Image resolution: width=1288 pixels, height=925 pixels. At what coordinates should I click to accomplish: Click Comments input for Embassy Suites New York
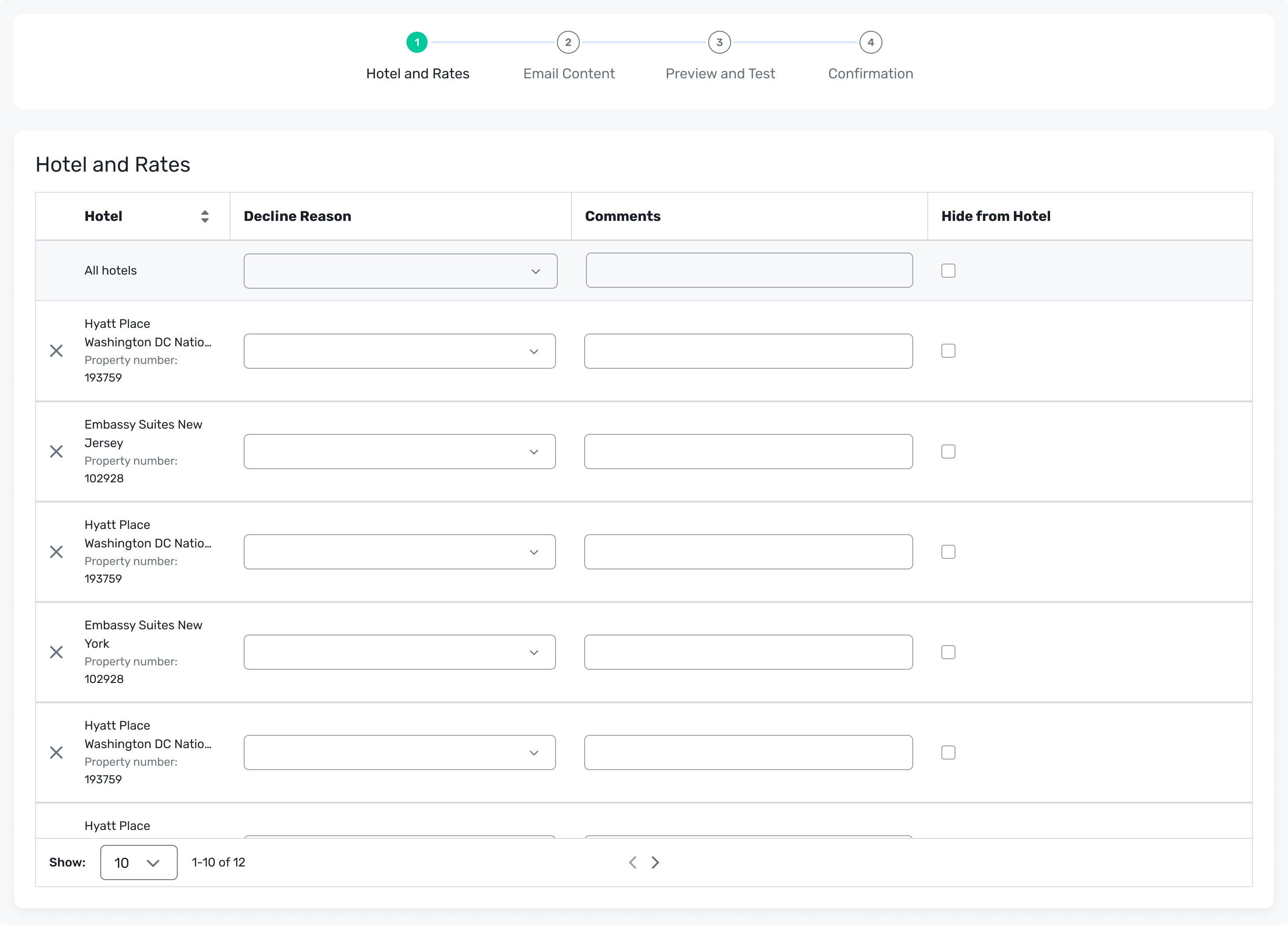coord(749,652)
